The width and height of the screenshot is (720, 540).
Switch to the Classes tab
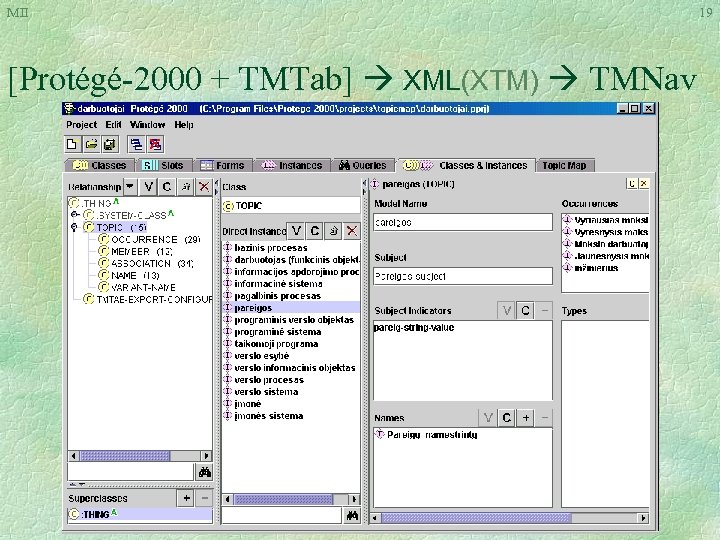point(100,165)
